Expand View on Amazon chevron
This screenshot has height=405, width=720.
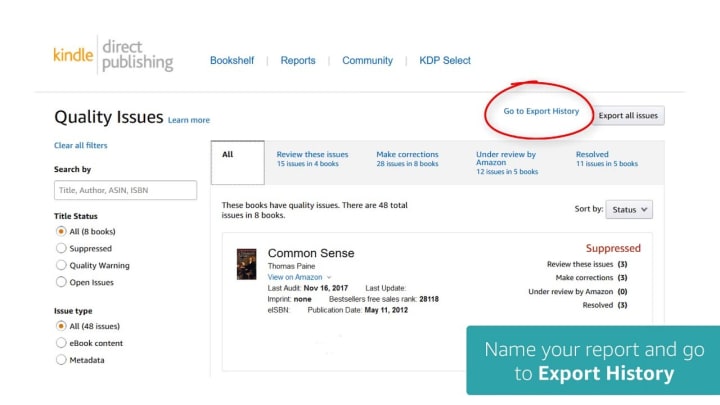[x=329, y=277]
